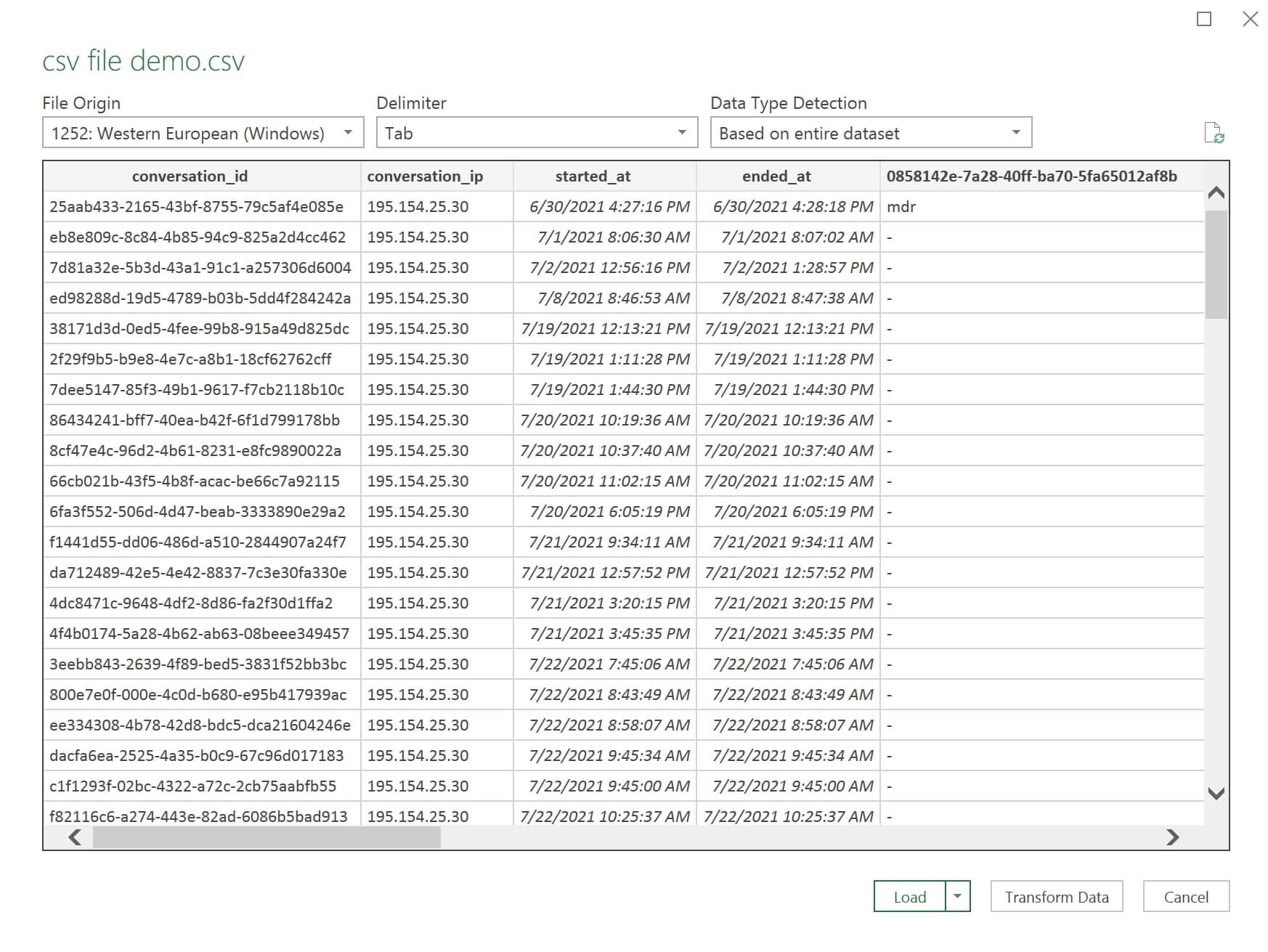
Task: Click the Transform Data button
Action: tap(1057, 897)
